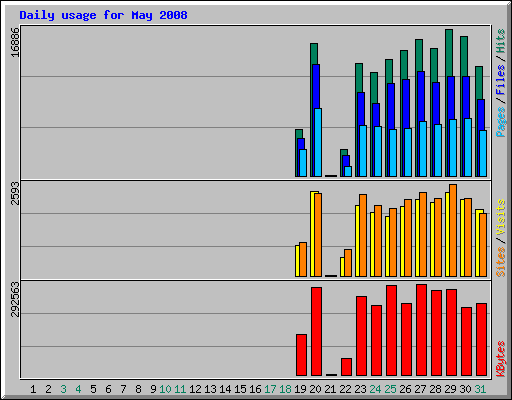Click day label 19 on the x-axis
The height and width of the screenshot is (400, 512).
[300, 389]
